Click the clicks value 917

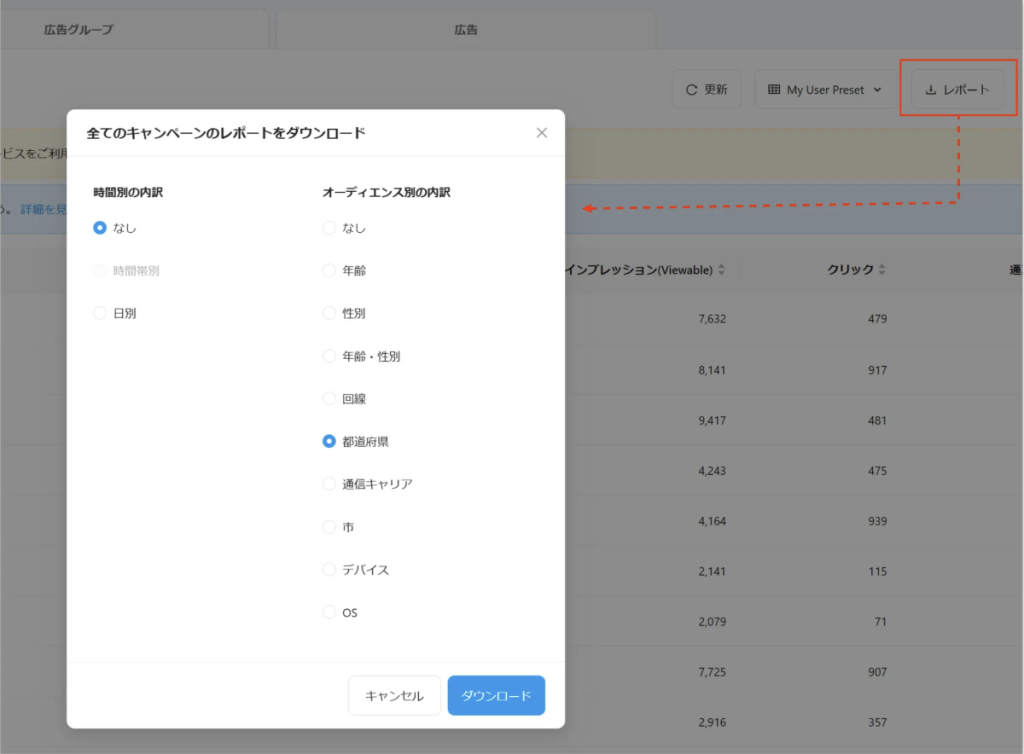click(x=878, y=370)
